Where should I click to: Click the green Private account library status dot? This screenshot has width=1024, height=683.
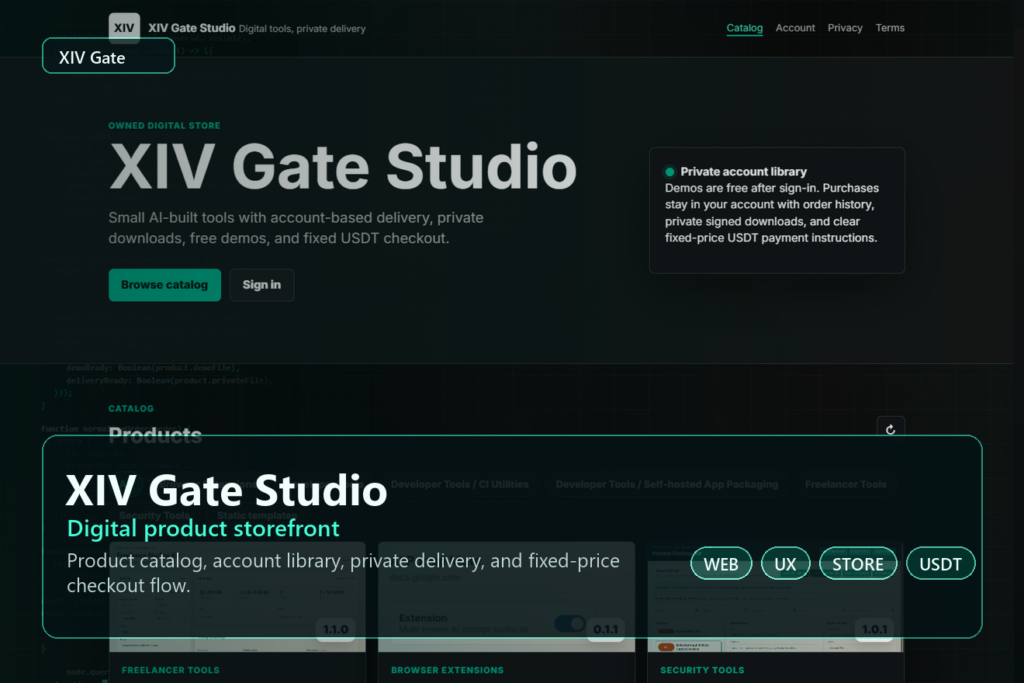(x=669, y=172)
